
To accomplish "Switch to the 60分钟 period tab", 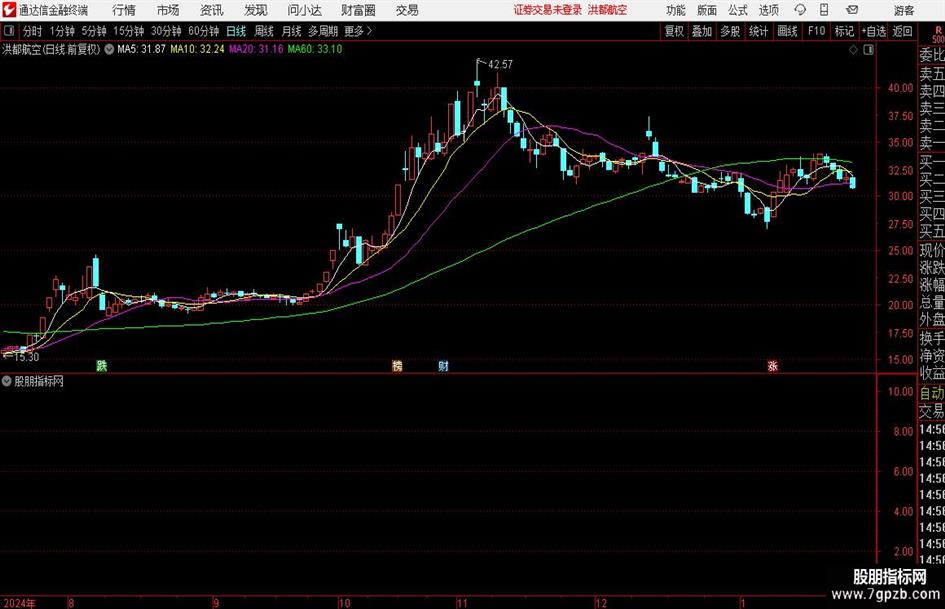I will pos(203,31).
